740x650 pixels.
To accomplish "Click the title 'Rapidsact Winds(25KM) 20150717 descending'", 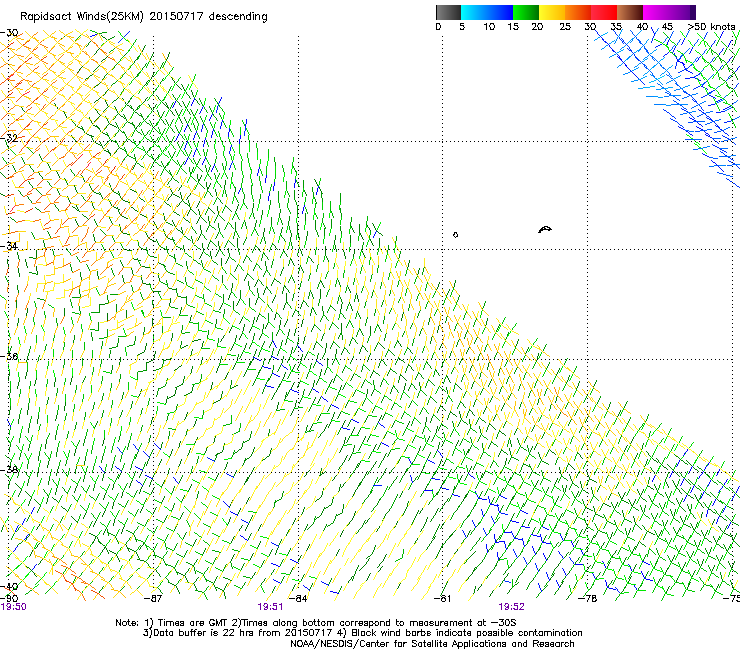I will coord(143,17).
